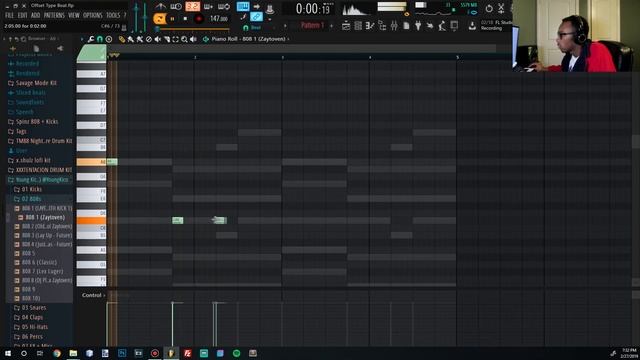Adjust the main volume slider

coord(136,16)
